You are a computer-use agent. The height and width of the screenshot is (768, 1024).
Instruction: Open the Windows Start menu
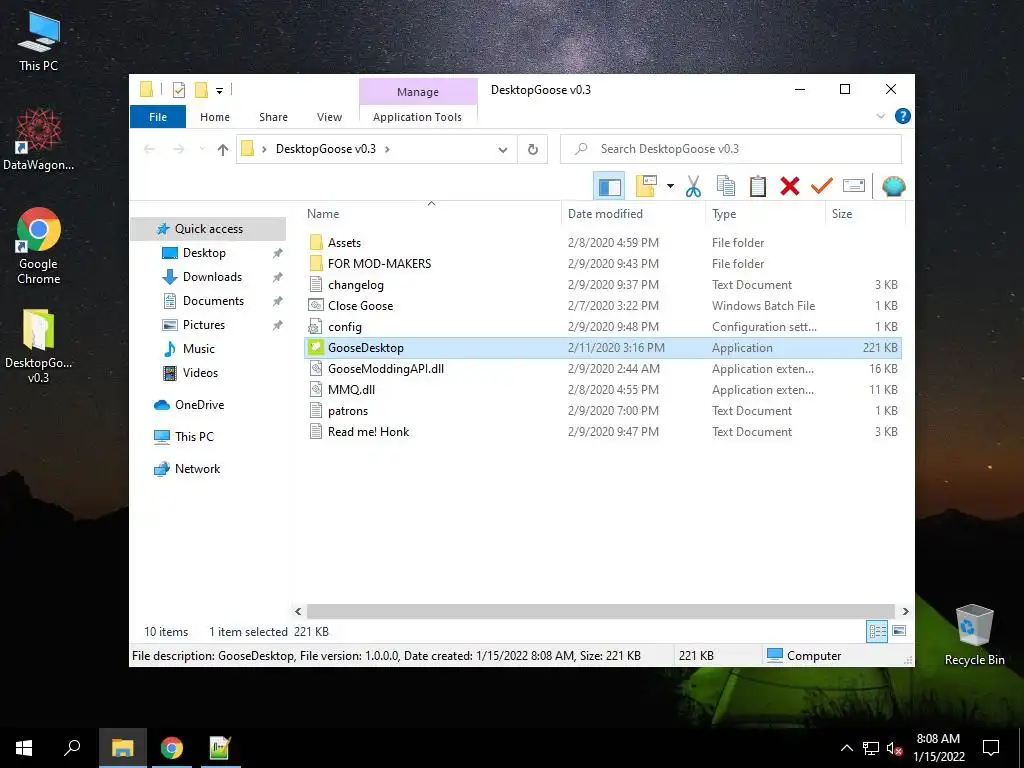tap(24, 748)
